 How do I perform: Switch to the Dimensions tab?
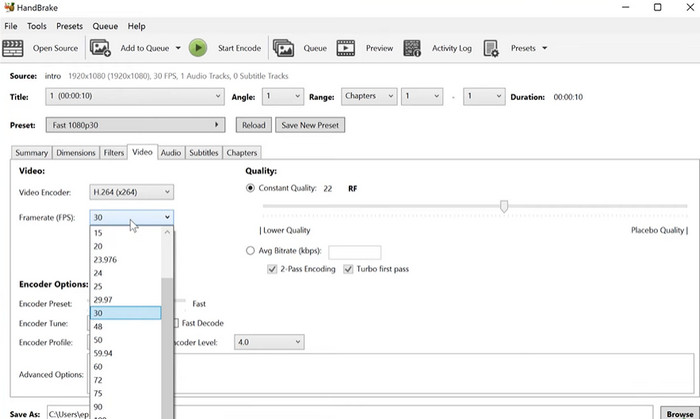pos(75,153)
